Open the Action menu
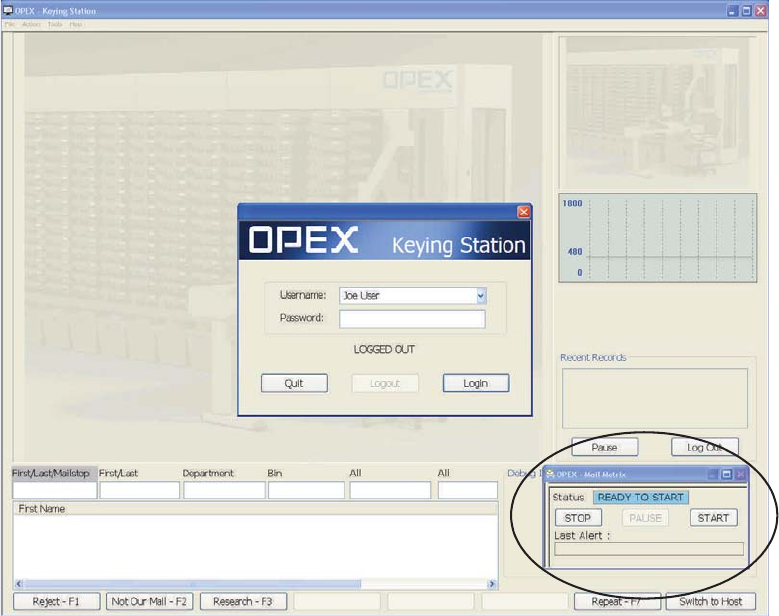Viewport: 779px width, 616px height. point(31,24)
